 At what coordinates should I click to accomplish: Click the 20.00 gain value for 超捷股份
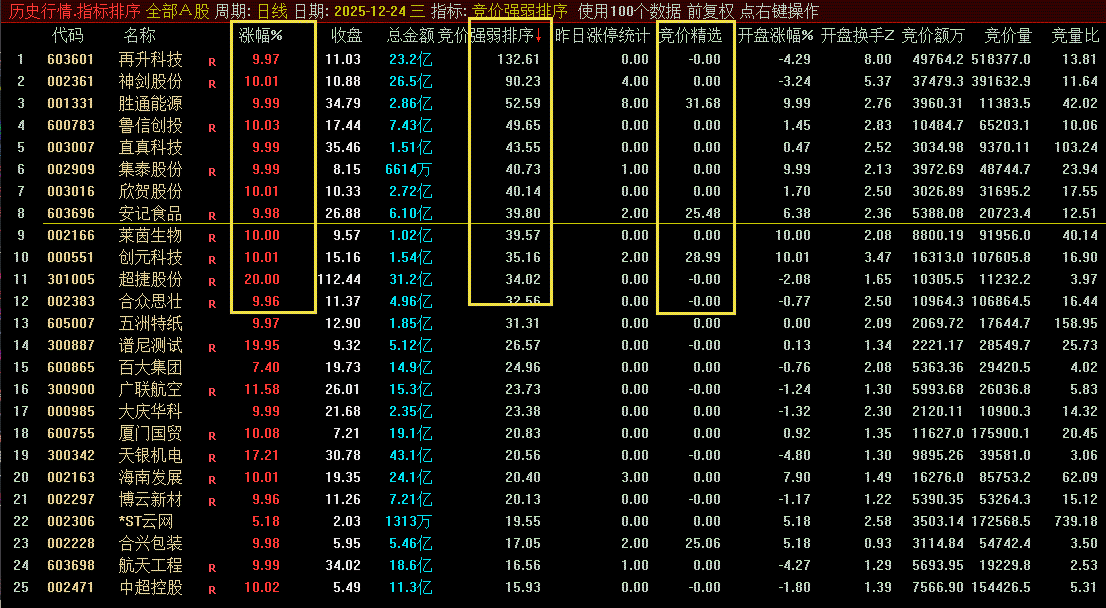(x=262, y=279)
